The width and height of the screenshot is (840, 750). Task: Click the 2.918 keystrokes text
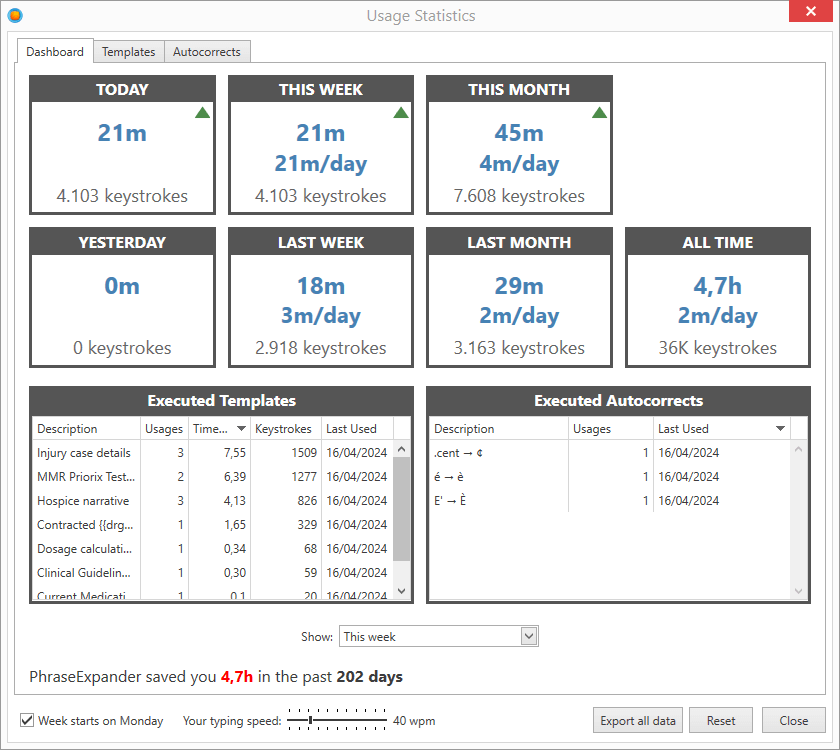[320, 348]
